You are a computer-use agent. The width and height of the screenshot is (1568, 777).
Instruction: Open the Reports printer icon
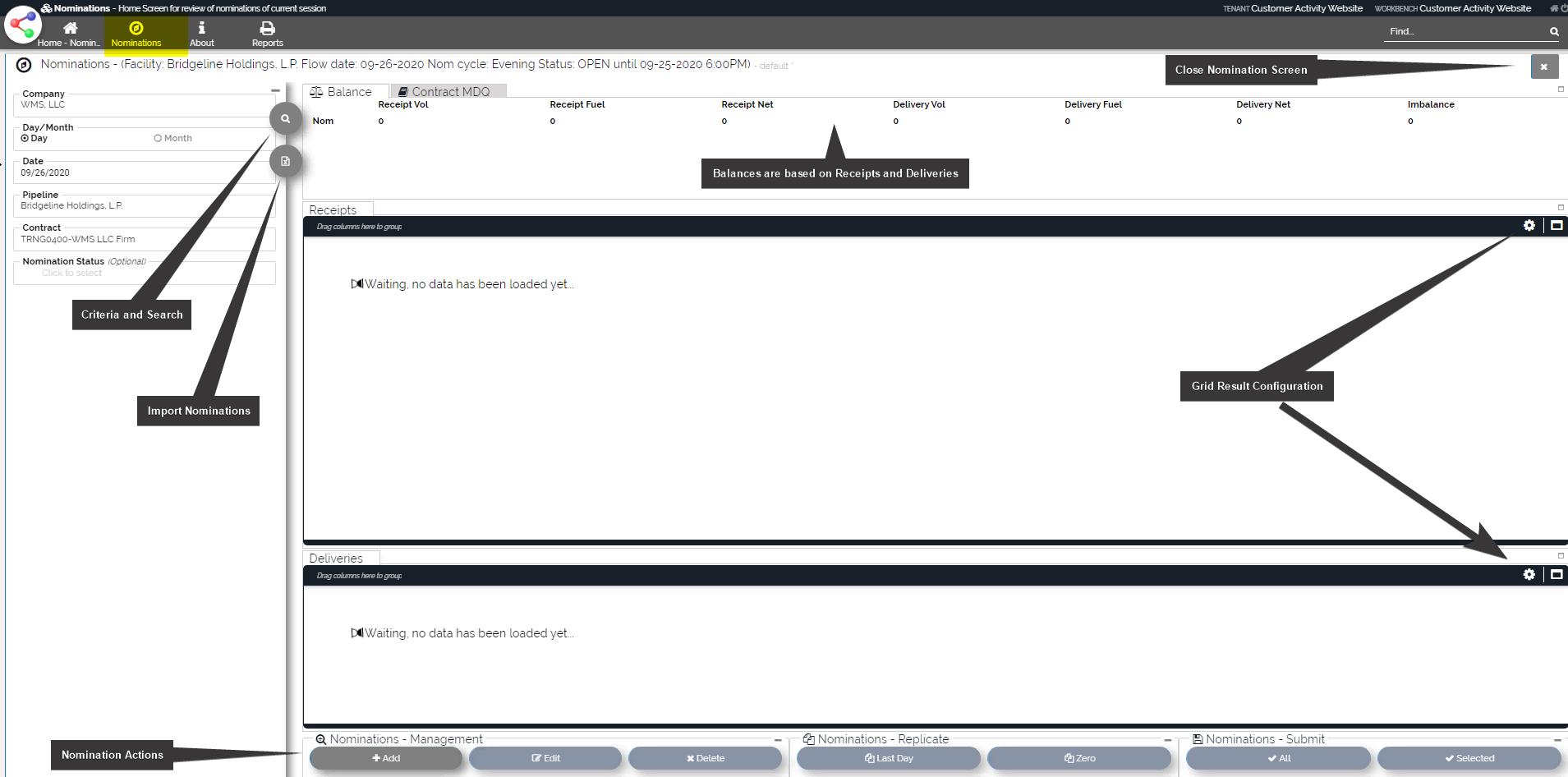pos(267,34)
